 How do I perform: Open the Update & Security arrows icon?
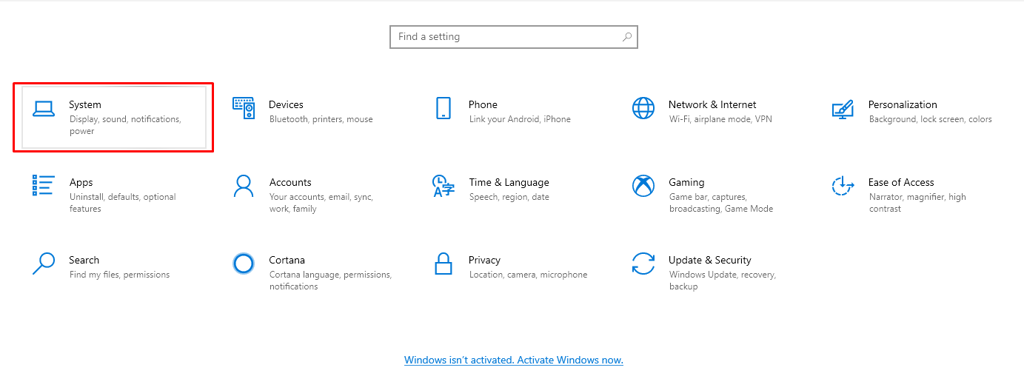643,263
